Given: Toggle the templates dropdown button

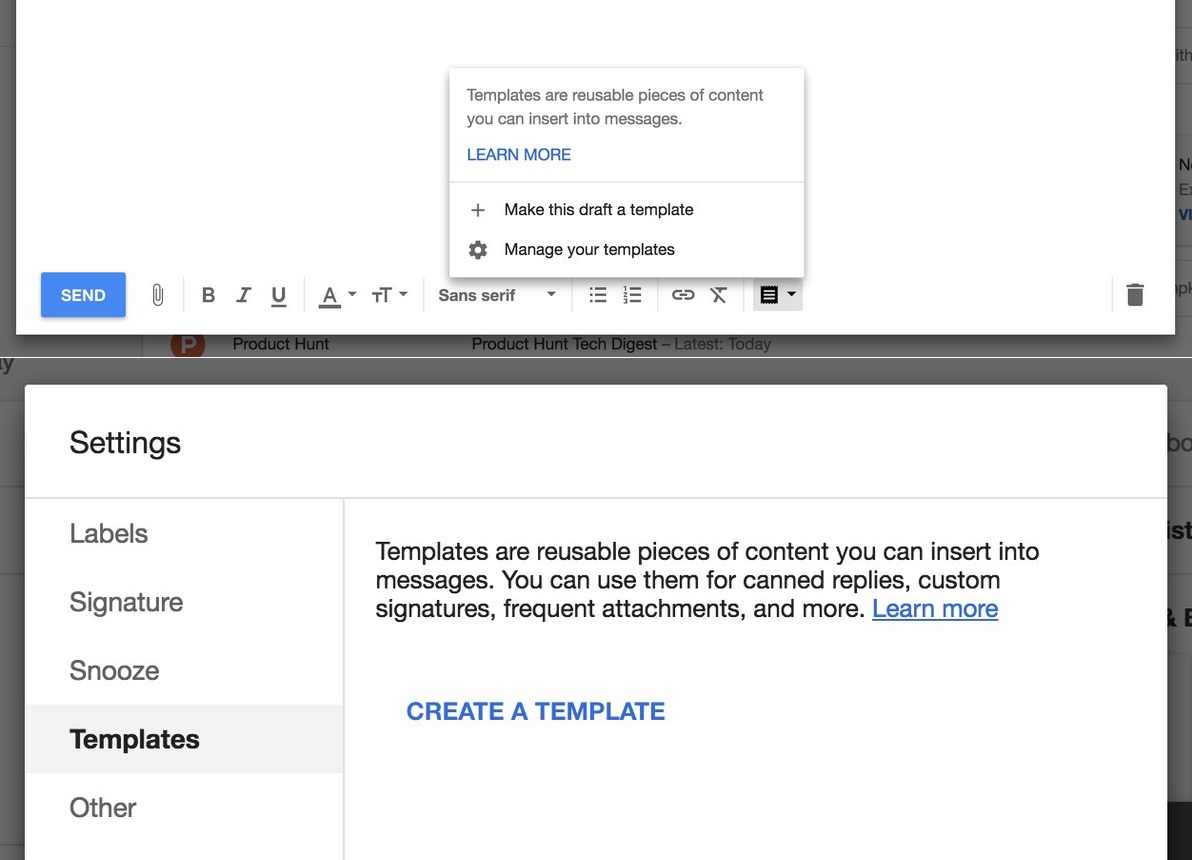Looking at the screenshot, I should (777, 295).
